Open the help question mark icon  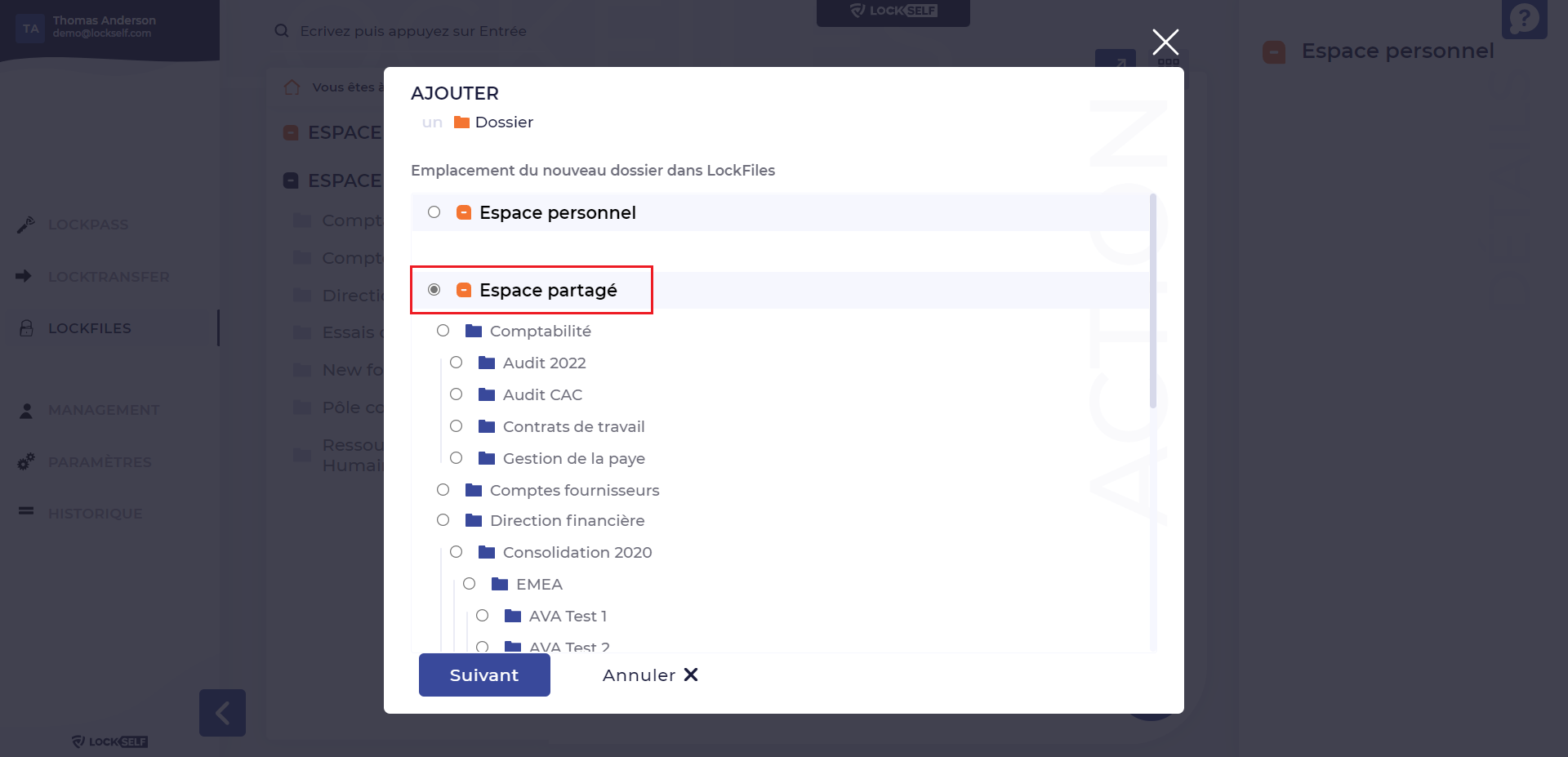(x=1524, y=18)
